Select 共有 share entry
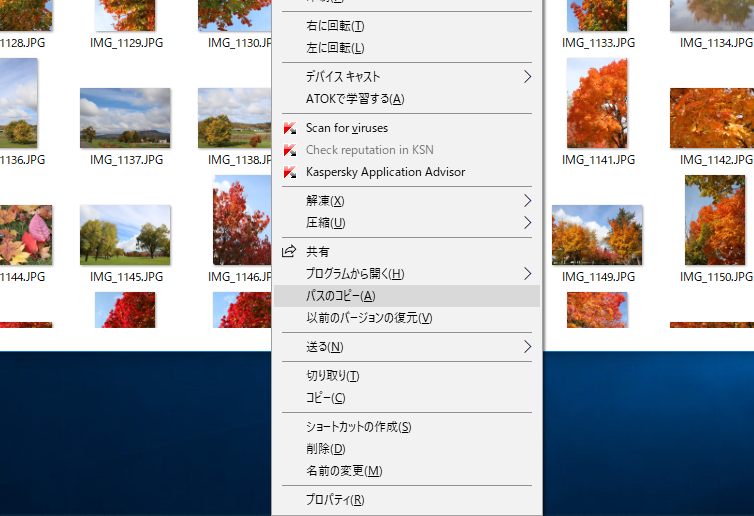754x516 pixels. [407, 252]
